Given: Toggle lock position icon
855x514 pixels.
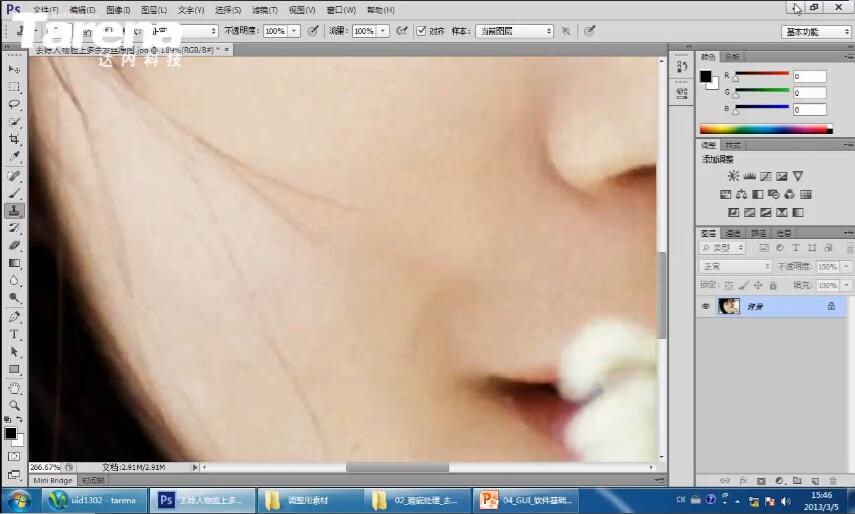Looking at the screenshot, I should (758, 285).
